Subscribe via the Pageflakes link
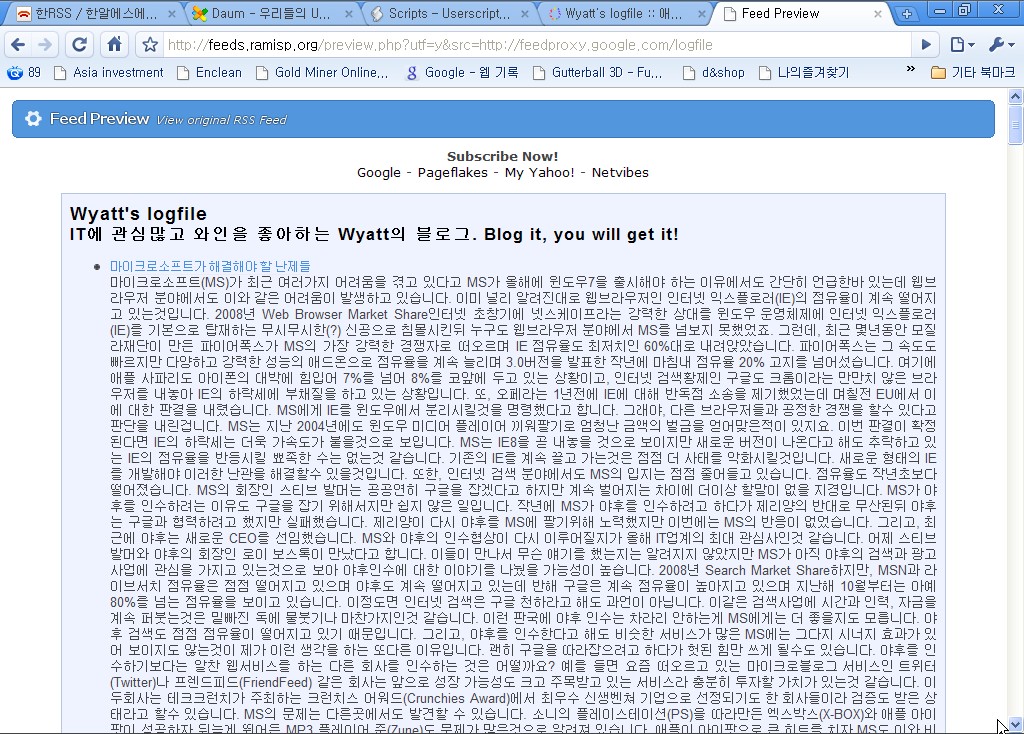Image resolution: width=1024 pixels, height=734 pixels. pos(453,172)
